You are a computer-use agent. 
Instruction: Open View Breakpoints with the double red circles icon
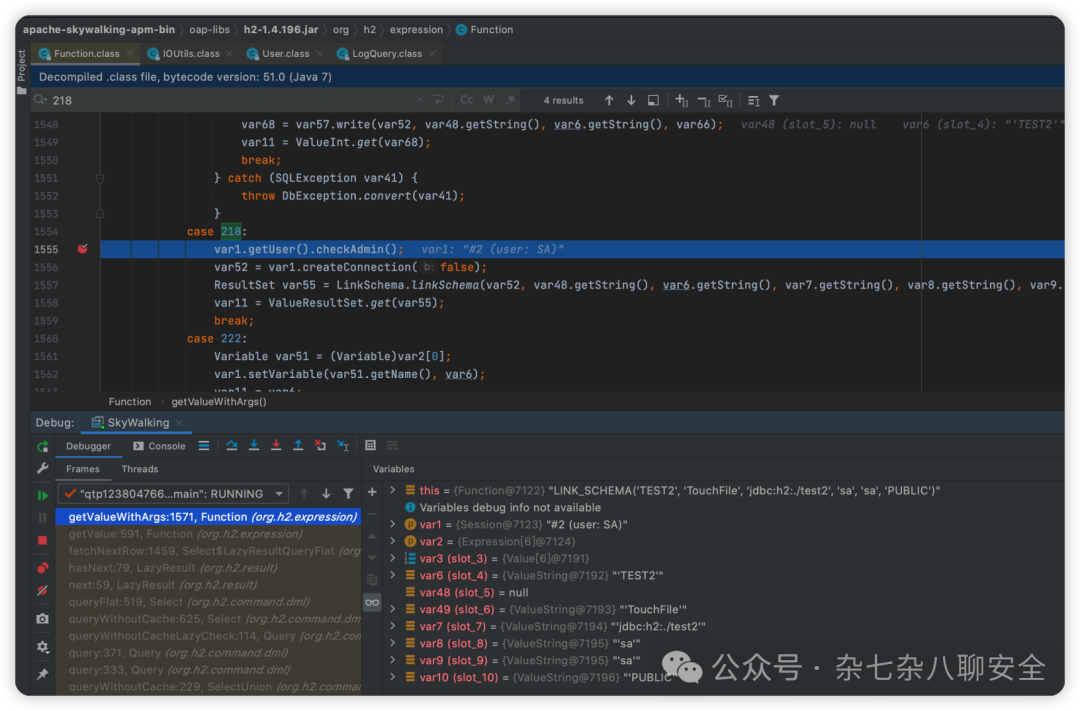coord(43,568)
